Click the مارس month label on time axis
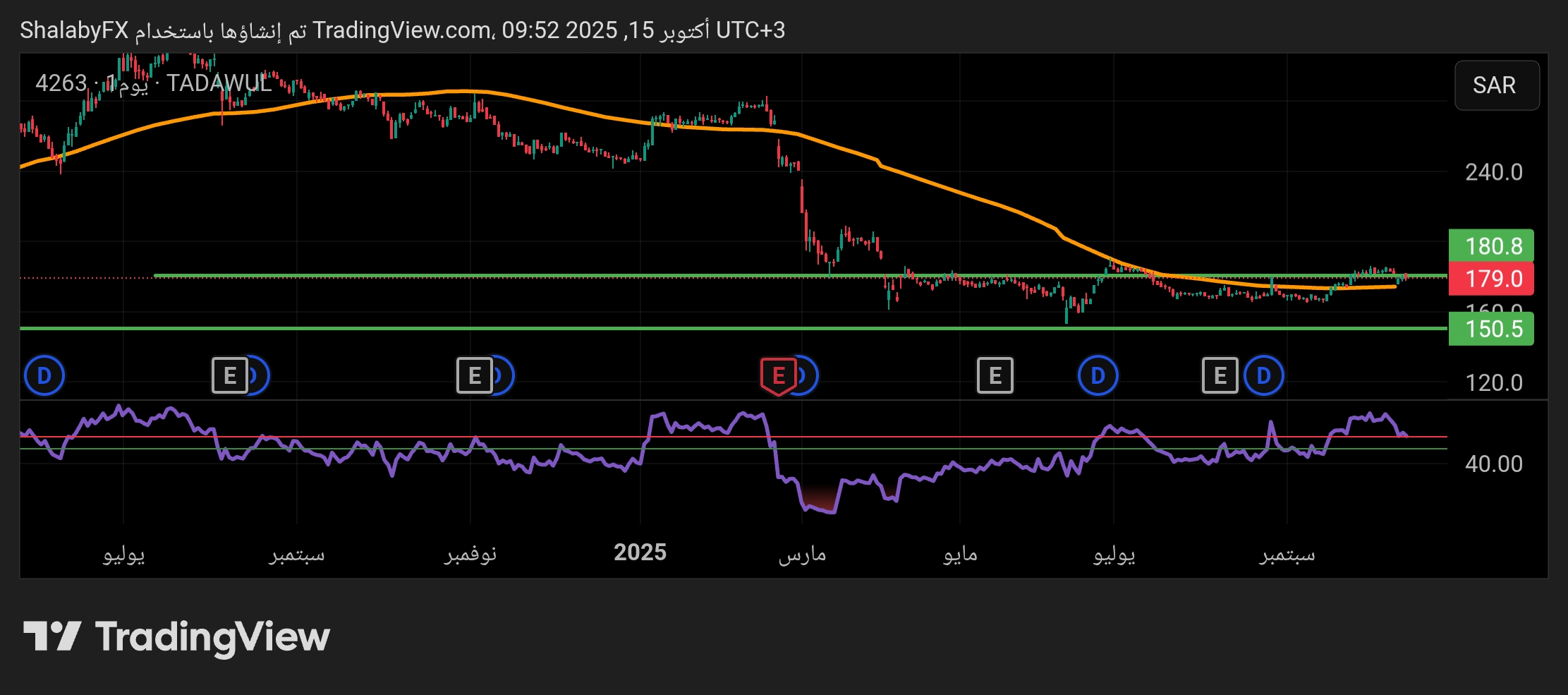 point(802,554)
